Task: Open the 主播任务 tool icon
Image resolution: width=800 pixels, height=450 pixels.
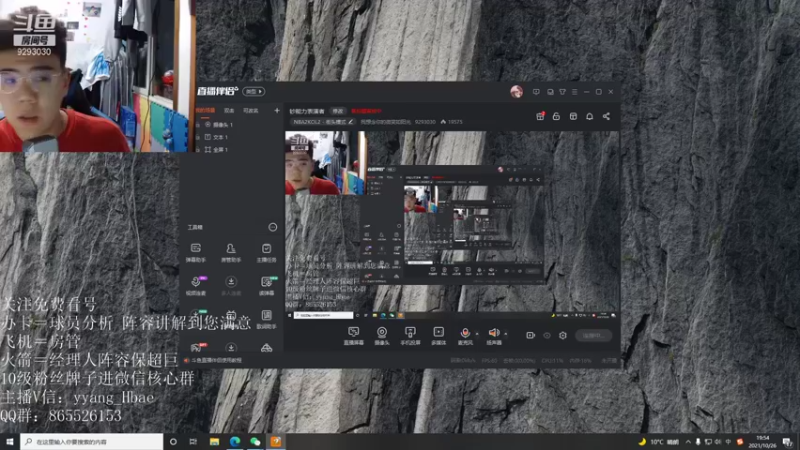Action: point(266,253)
